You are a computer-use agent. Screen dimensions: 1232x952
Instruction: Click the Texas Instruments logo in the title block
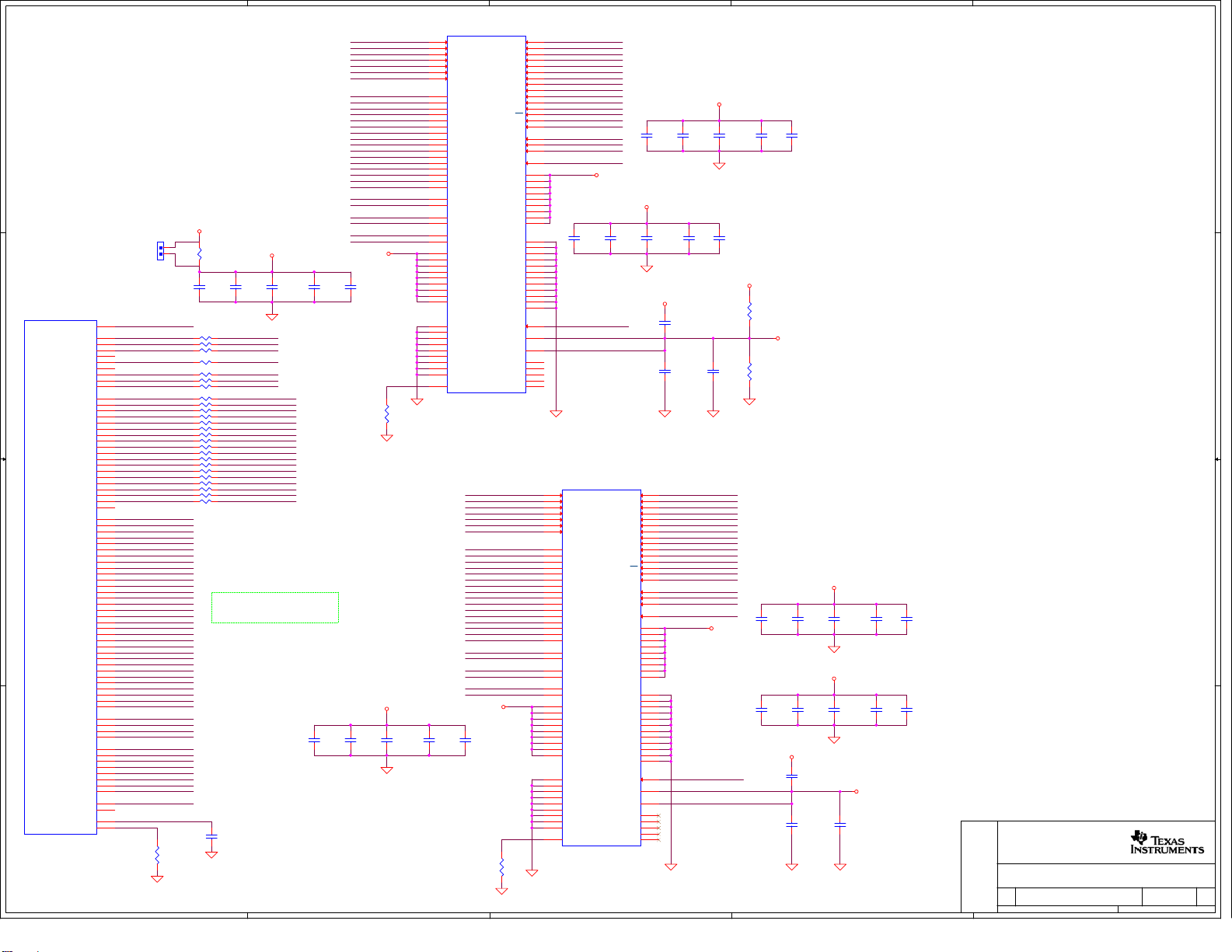[x=1167, y=842]
